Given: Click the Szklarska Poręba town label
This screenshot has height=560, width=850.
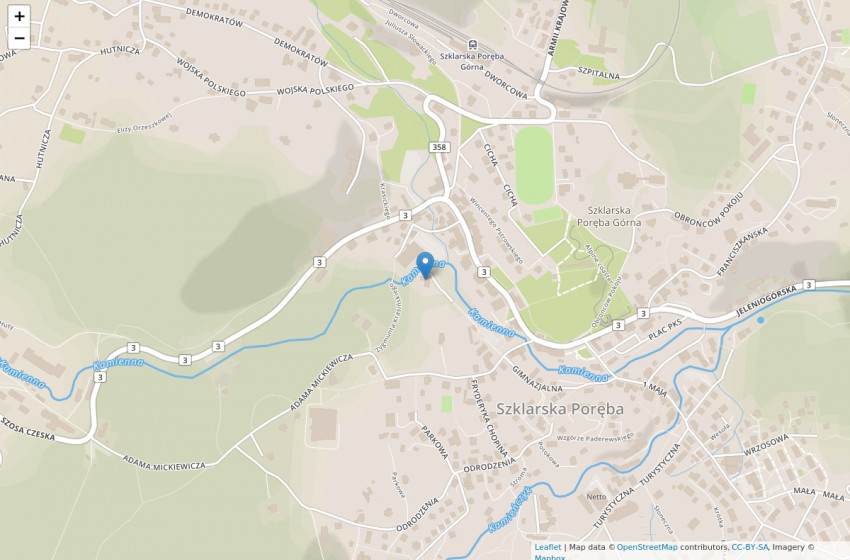Looking at the screenshot, I should point(560,409).
